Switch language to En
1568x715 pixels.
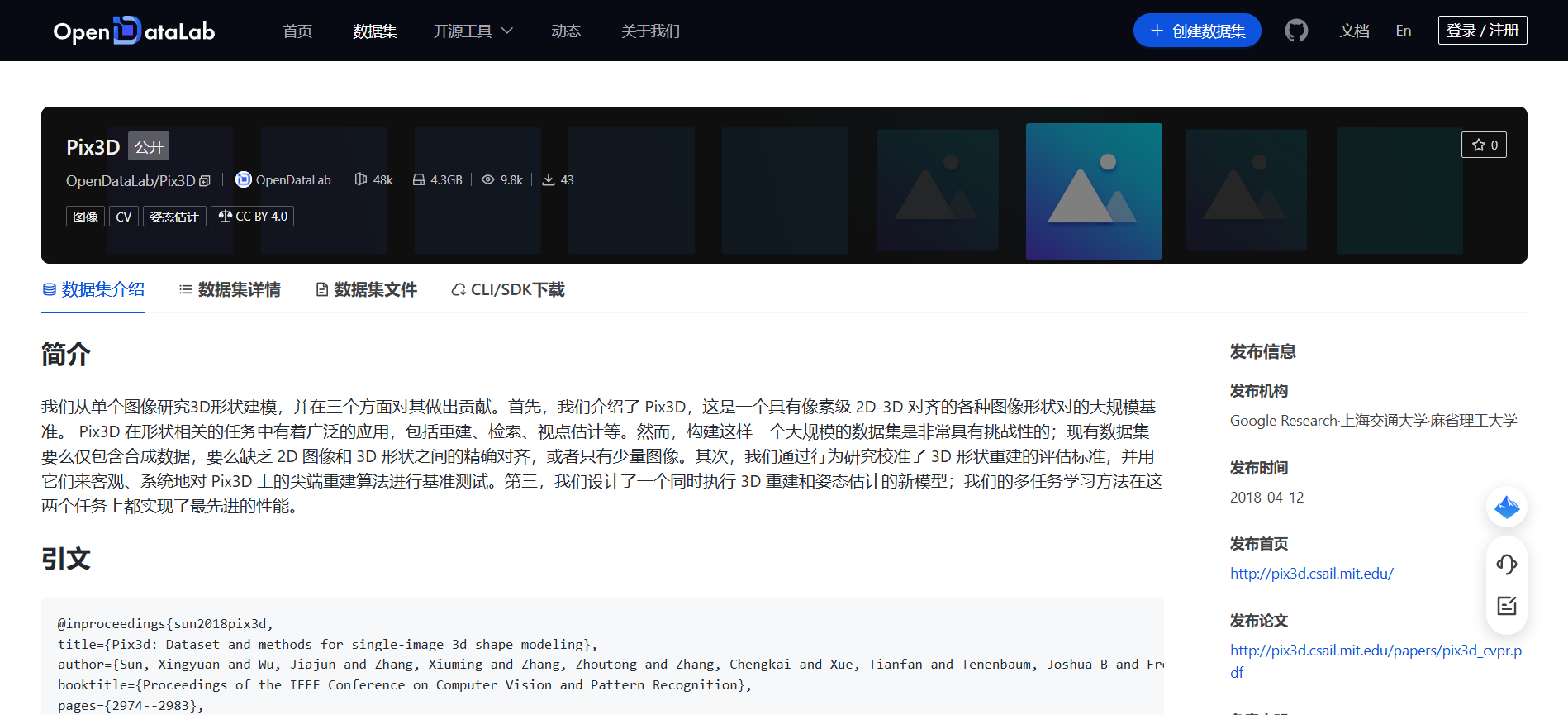pyautogui.click(x=1404, y=31)
